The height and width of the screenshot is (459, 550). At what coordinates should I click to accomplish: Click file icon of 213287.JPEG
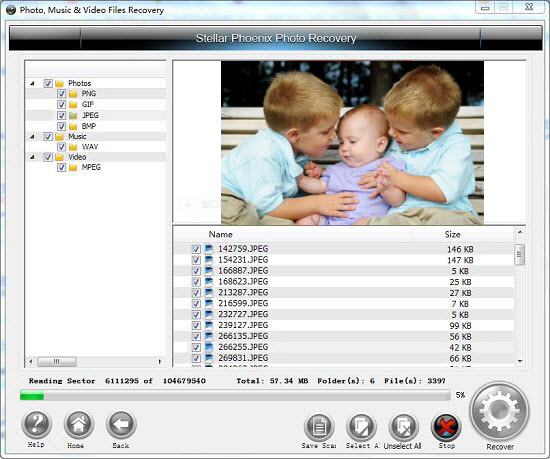[x=209, y=292]
